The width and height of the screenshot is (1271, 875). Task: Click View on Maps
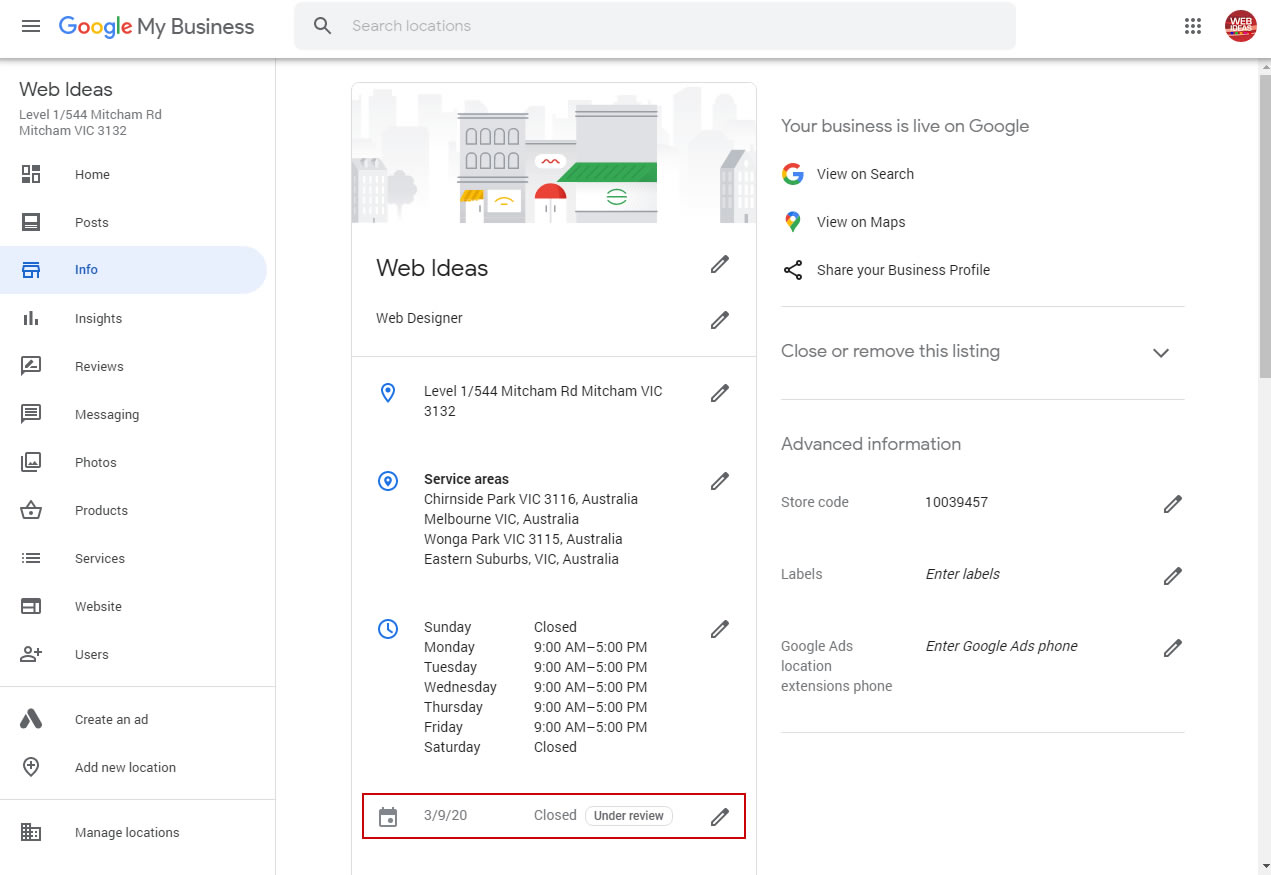click(x=861, y=222)
